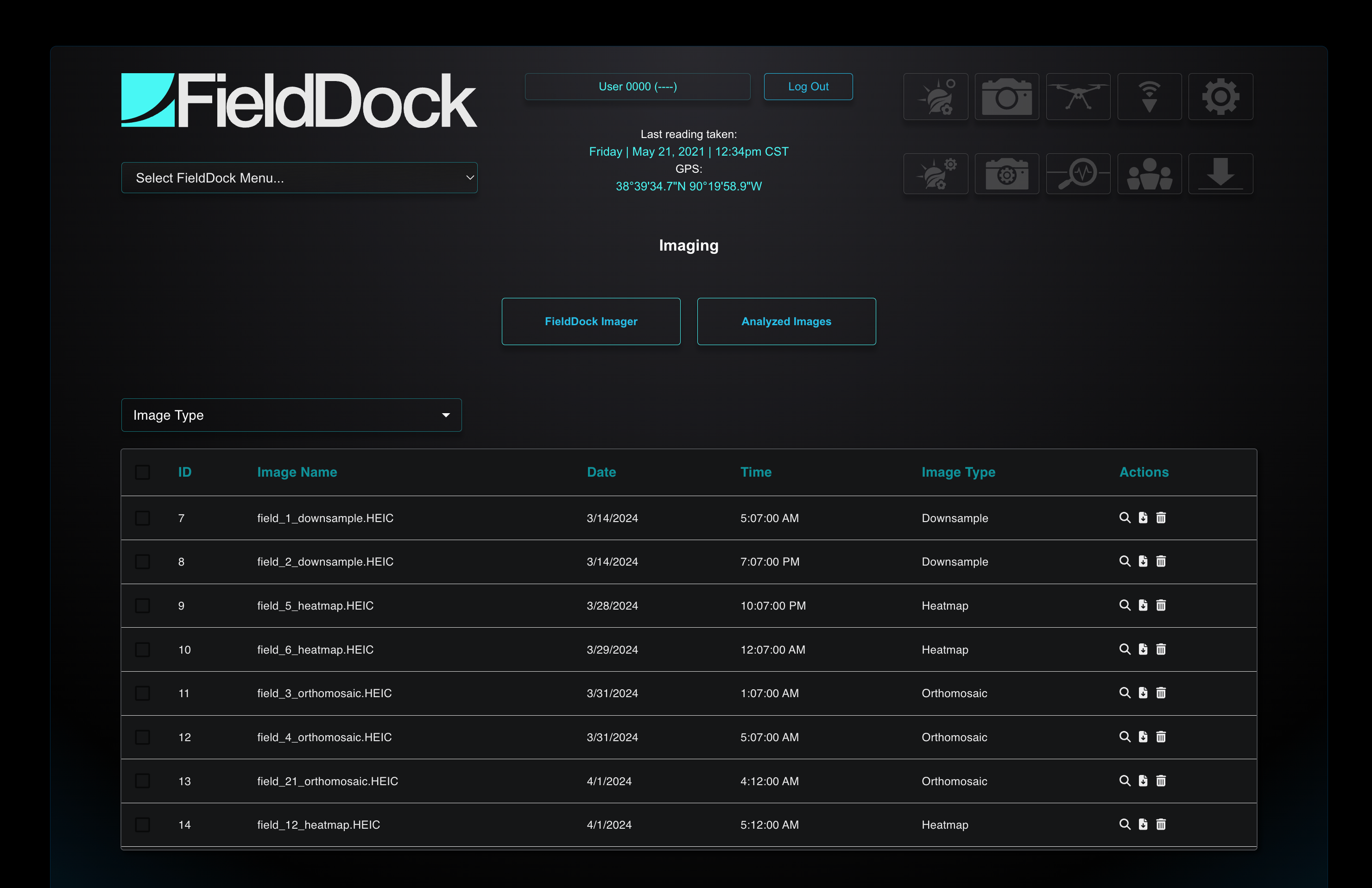Click Log Out button
The width and height of the screenshot is (1372, 888).
click(809, 86)
